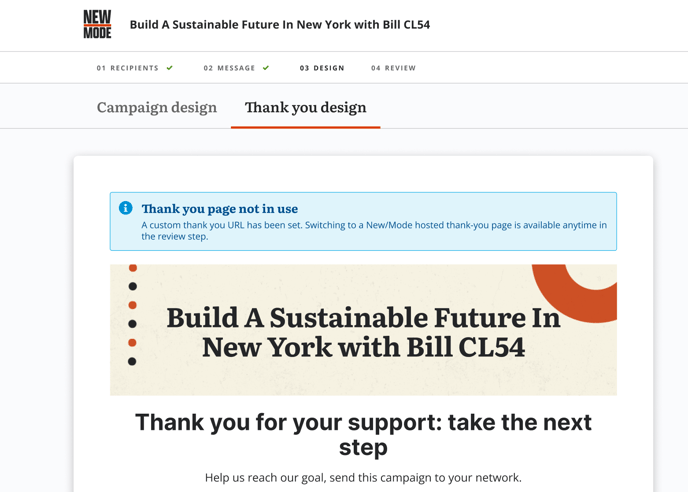
Task: Jump to the 04 Review step
Action: pyautogui.click(x=394, y=68)
